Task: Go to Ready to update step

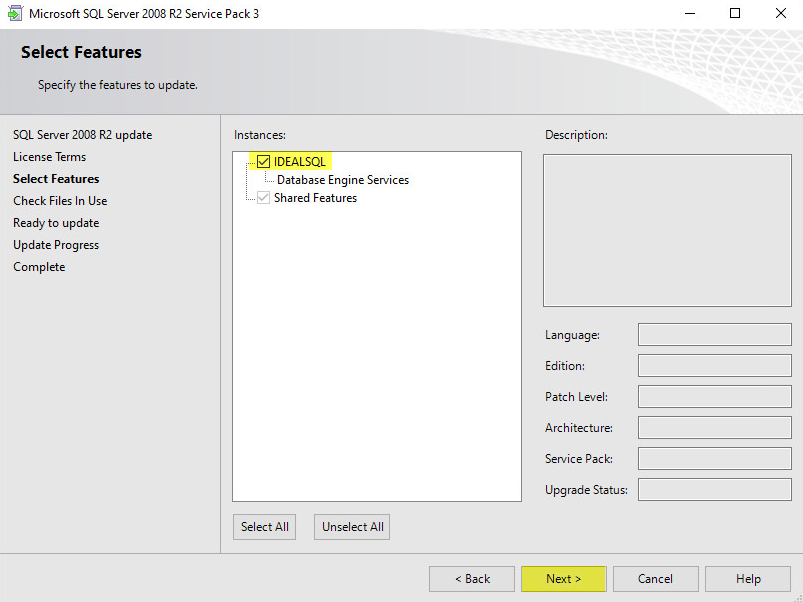Action: tap(56, 223)
